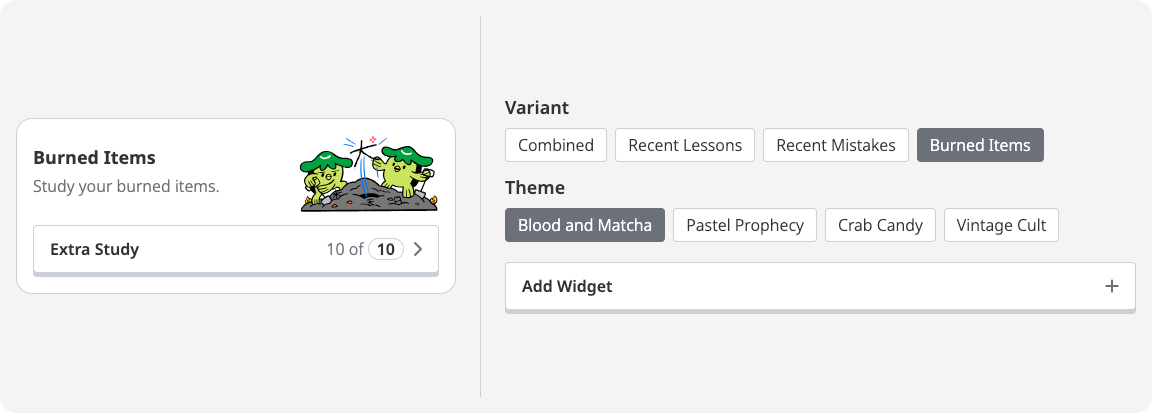Click the "Study your burned items." description
This screenshot has width=1152, height=413.
pyautogui.click(x=126, y=186)
